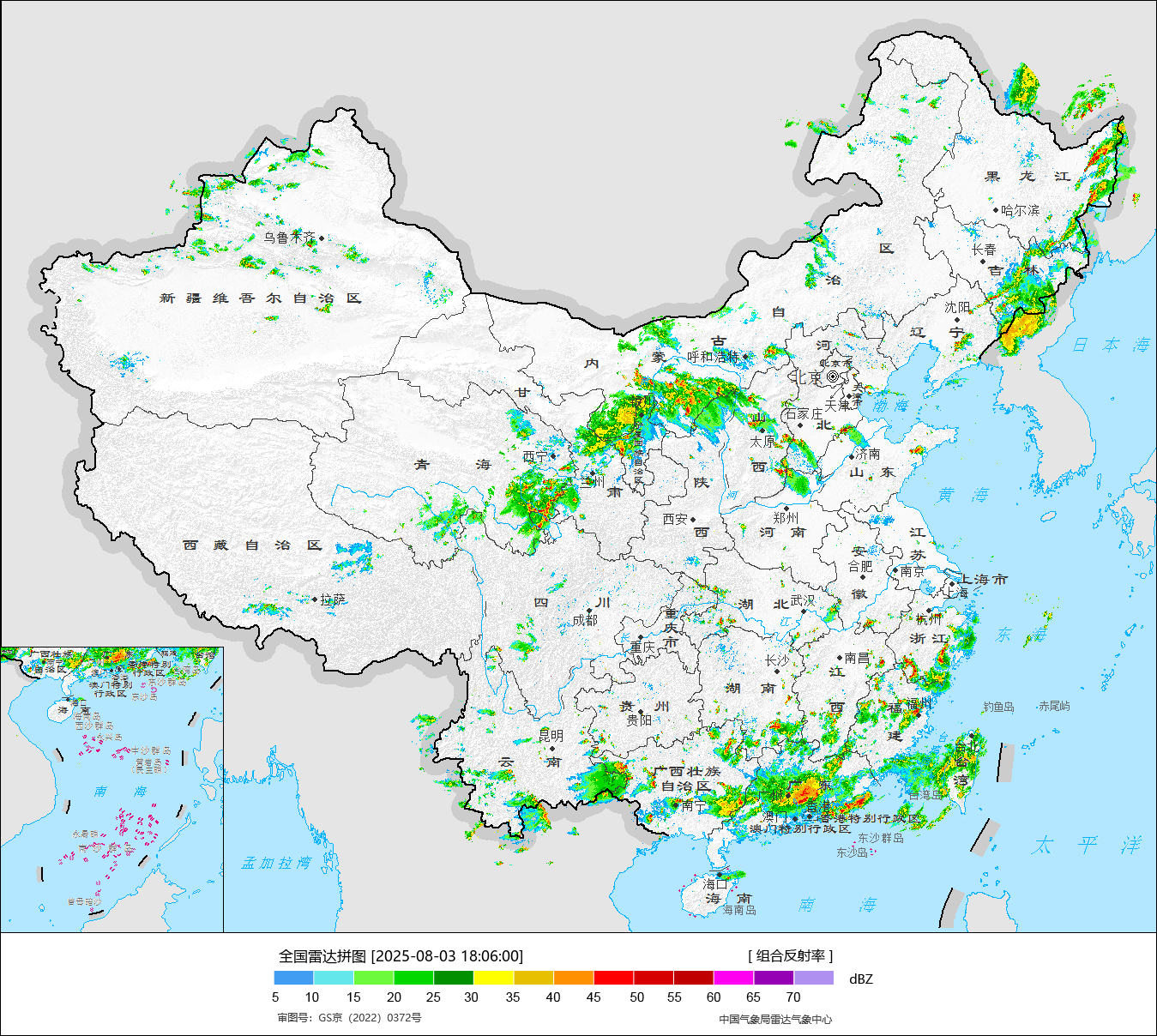
Task: Click the 组合反射率 product label
Action: click(790, 955)
